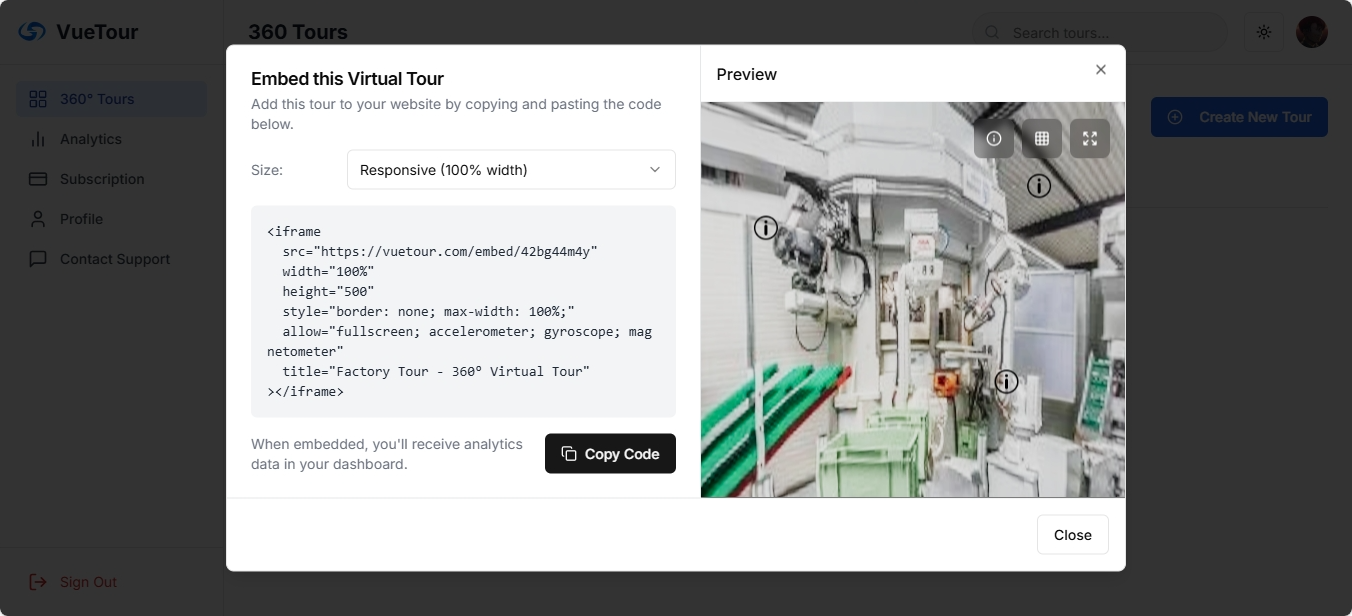Click the Size dropdown chevron arrow
Screen dimensions: 1352x616
pyautogui.click(x=655, y=170)
